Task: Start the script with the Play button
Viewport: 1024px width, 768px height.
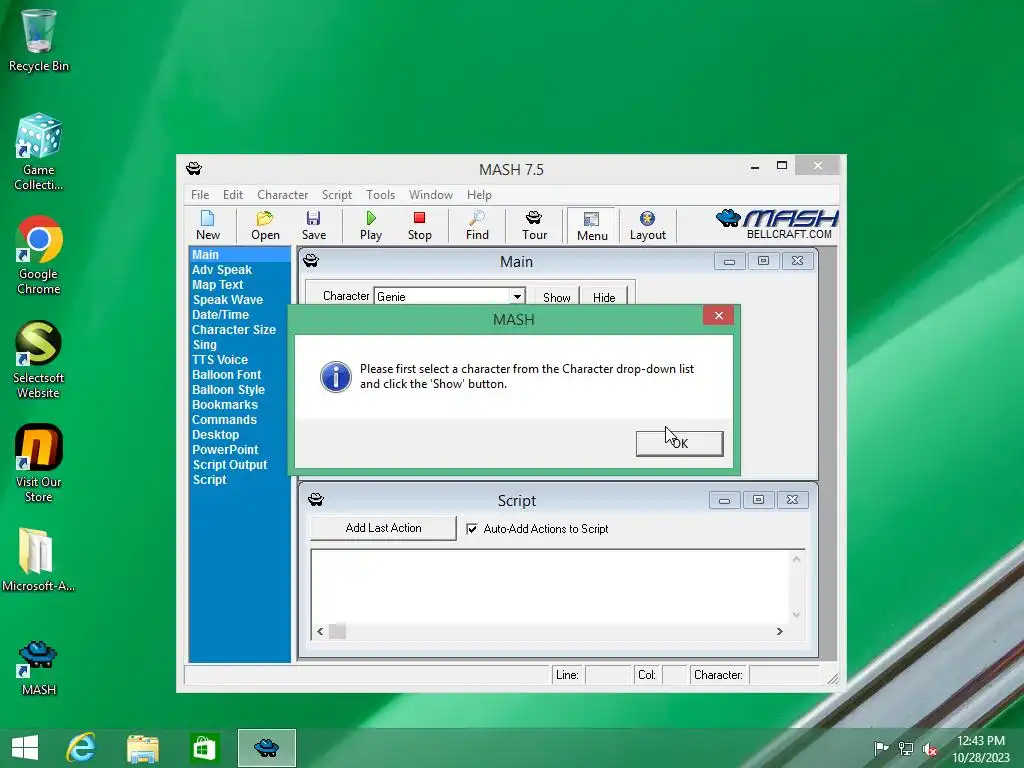Action: tap(371, 225)
